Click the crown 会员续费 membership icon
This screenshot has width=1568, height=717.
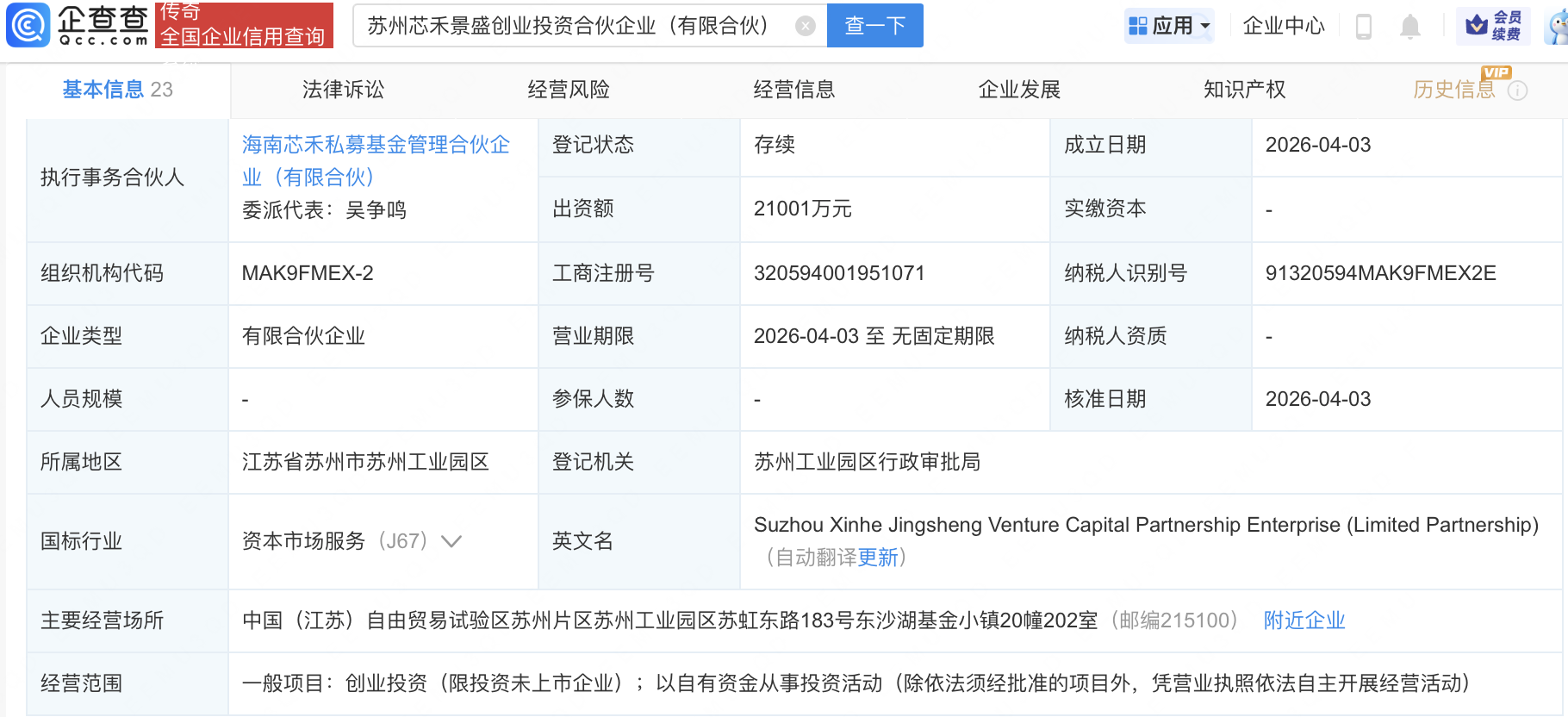1494,26
